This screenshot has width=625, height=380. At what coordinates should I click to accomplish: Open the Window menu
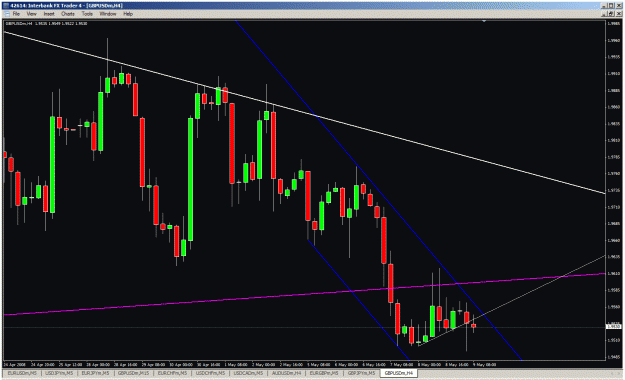[108, 14]
